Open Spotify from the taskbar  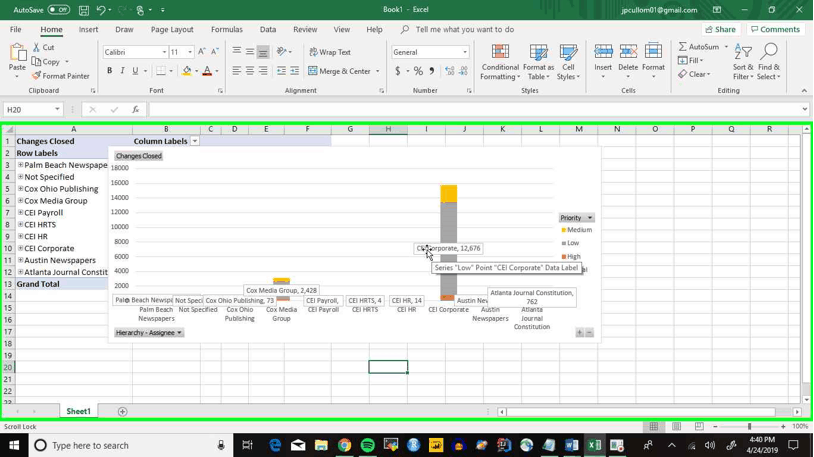[x=367, y=445]
